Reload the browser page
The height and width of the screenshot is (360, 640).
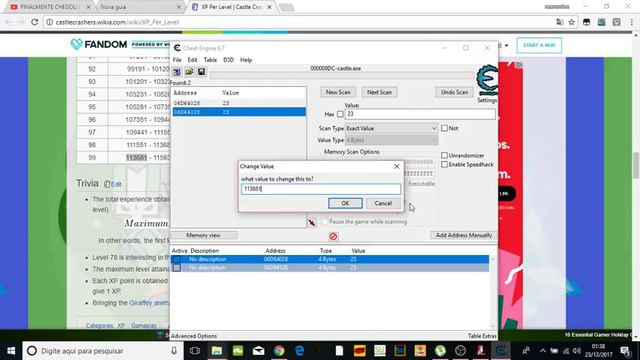pyautogui.click(x=35, y=22)
